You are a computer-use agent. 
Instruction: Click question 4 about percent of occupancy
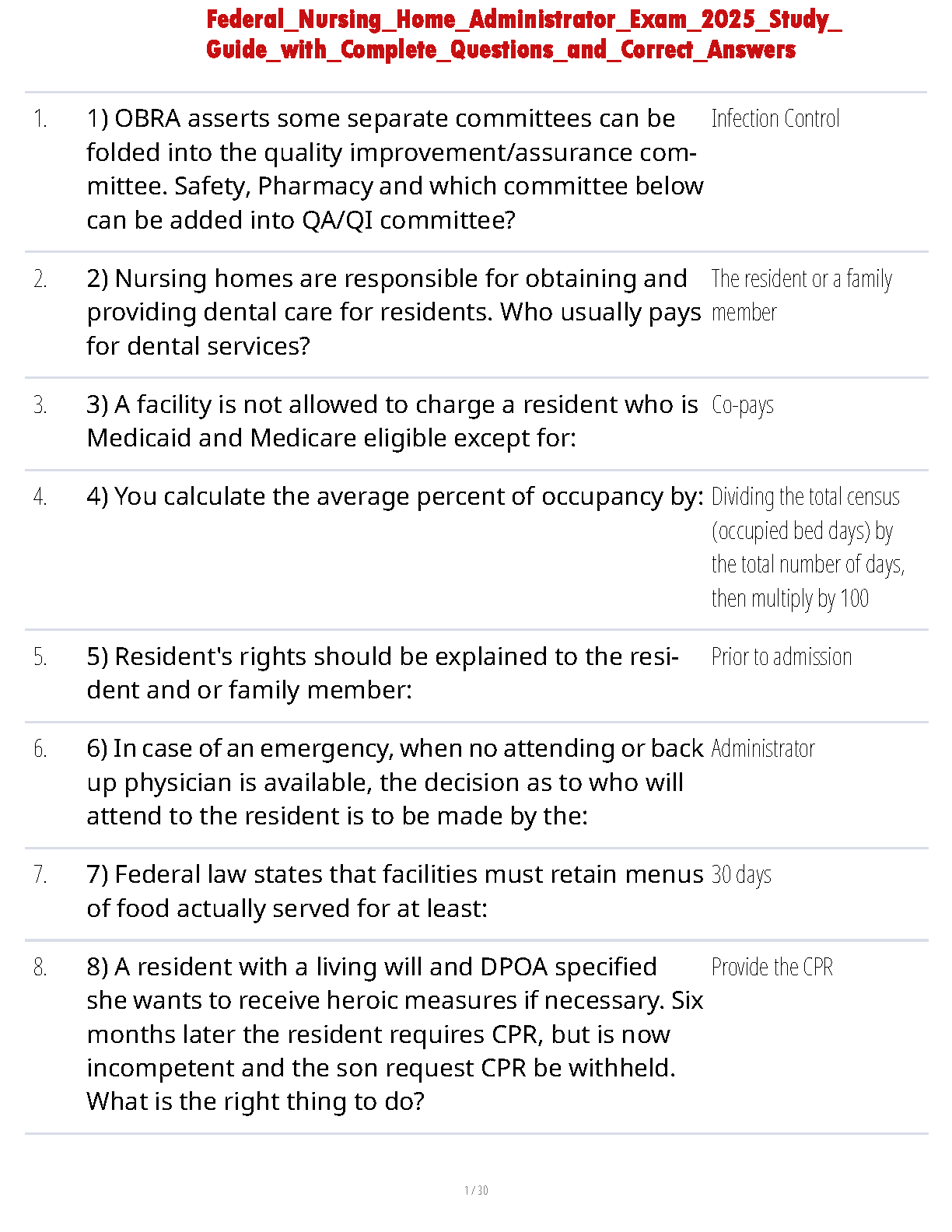(394, 496)
